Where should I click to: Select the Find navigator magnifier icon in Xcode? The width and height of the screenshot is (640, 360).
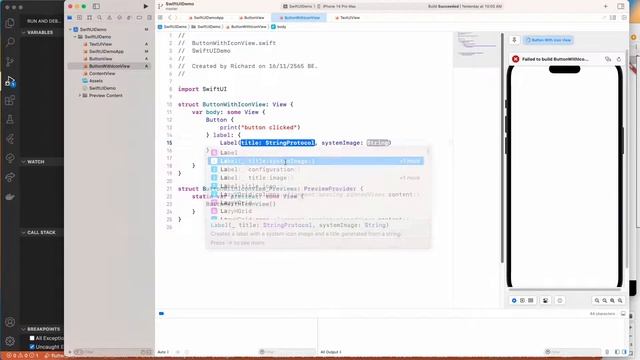pos(100,18)
